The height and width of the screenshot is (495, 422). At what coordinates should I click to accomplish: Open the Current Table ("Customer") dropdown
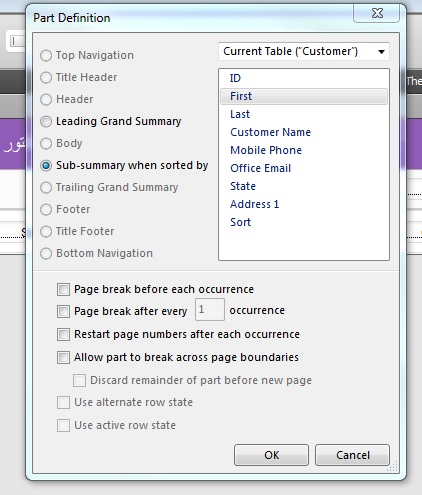304,51
